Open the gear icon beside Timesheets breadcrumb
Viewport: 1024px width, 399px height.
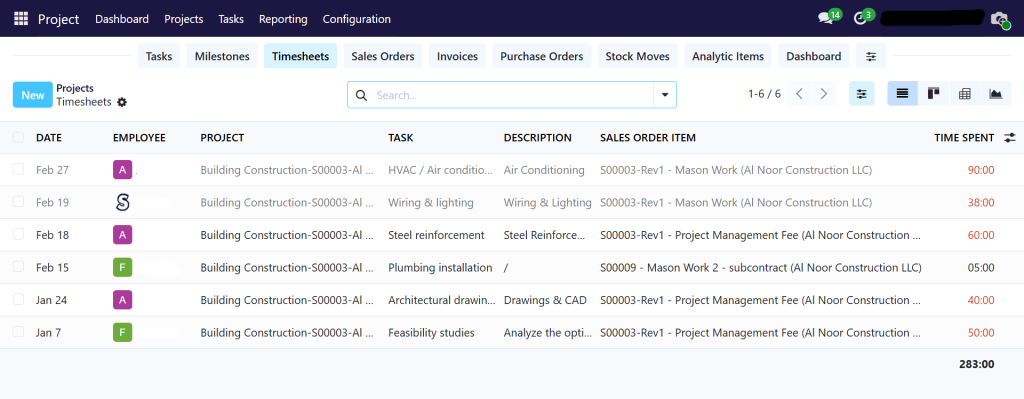pyautogui.click(x=121, y=102)
